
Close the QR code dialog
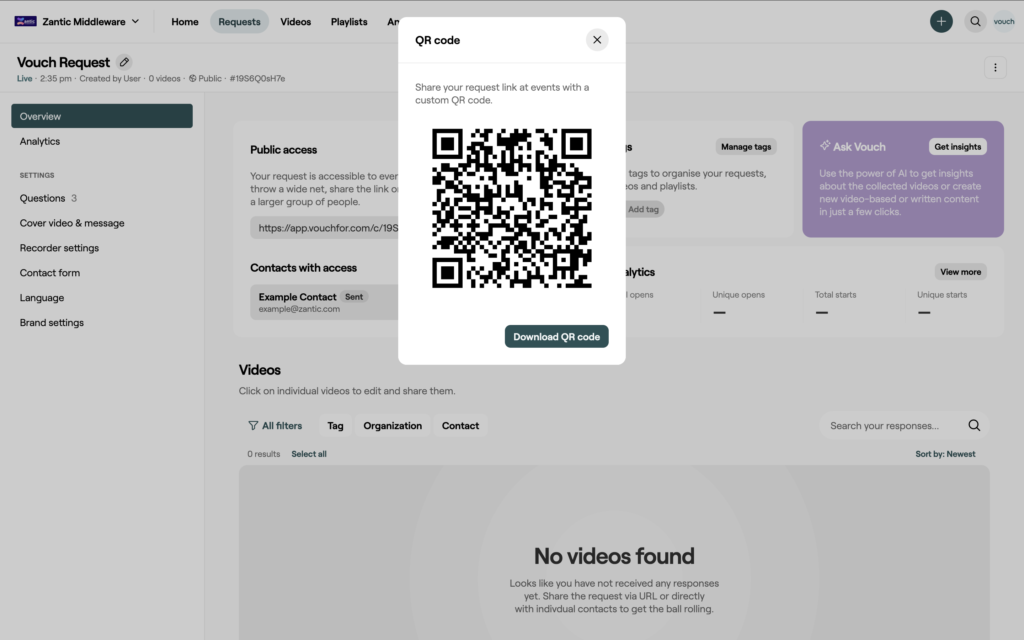(597, 40)
